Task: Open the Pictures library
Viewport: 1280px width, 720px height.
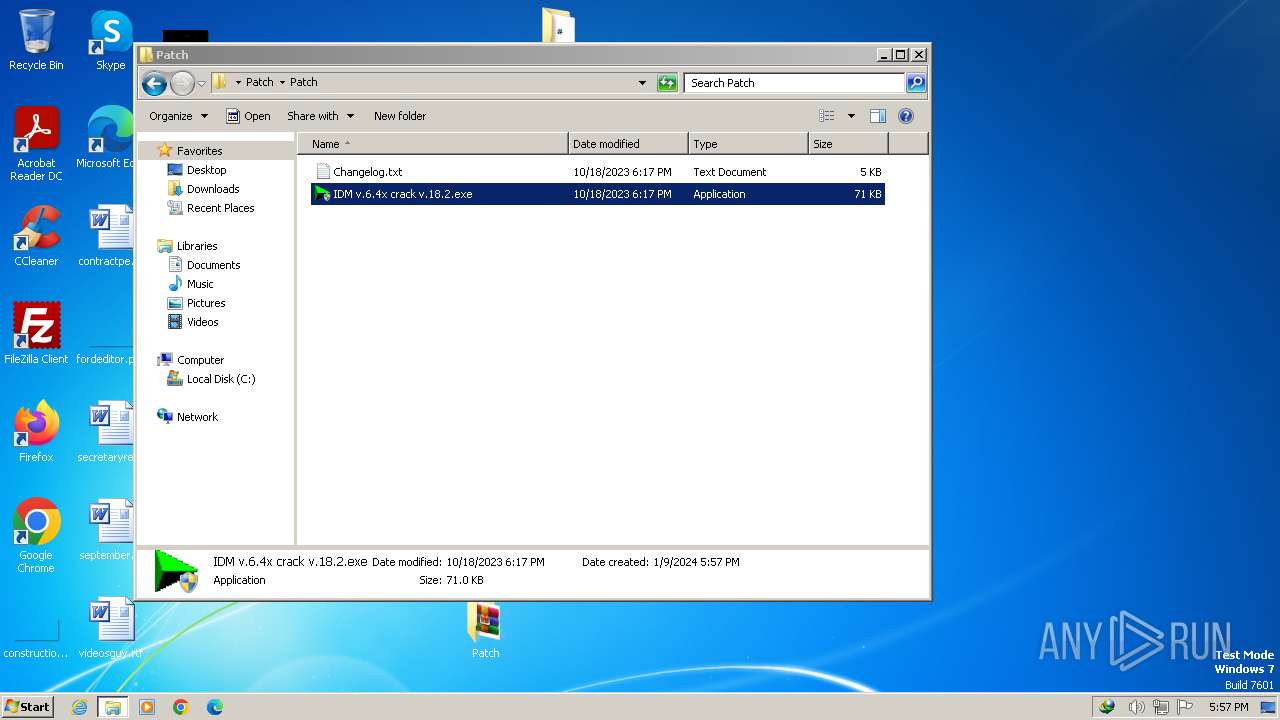Action: click(x=206, y=303)
